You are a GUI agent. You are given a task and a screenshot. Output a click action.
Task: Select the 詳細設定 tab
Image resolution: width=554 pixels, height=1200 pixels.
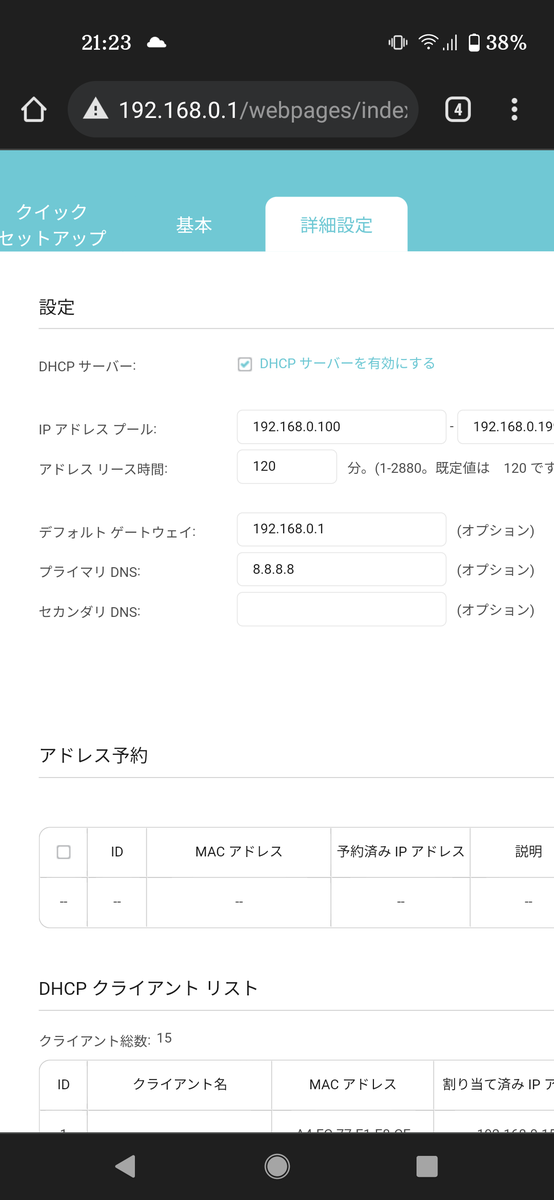[x=336, y=225]
